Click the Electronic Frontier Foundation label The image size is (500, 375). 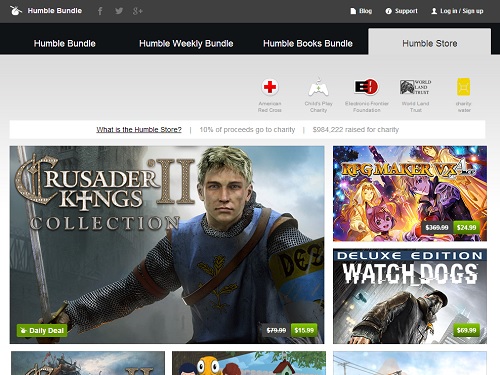367,107
